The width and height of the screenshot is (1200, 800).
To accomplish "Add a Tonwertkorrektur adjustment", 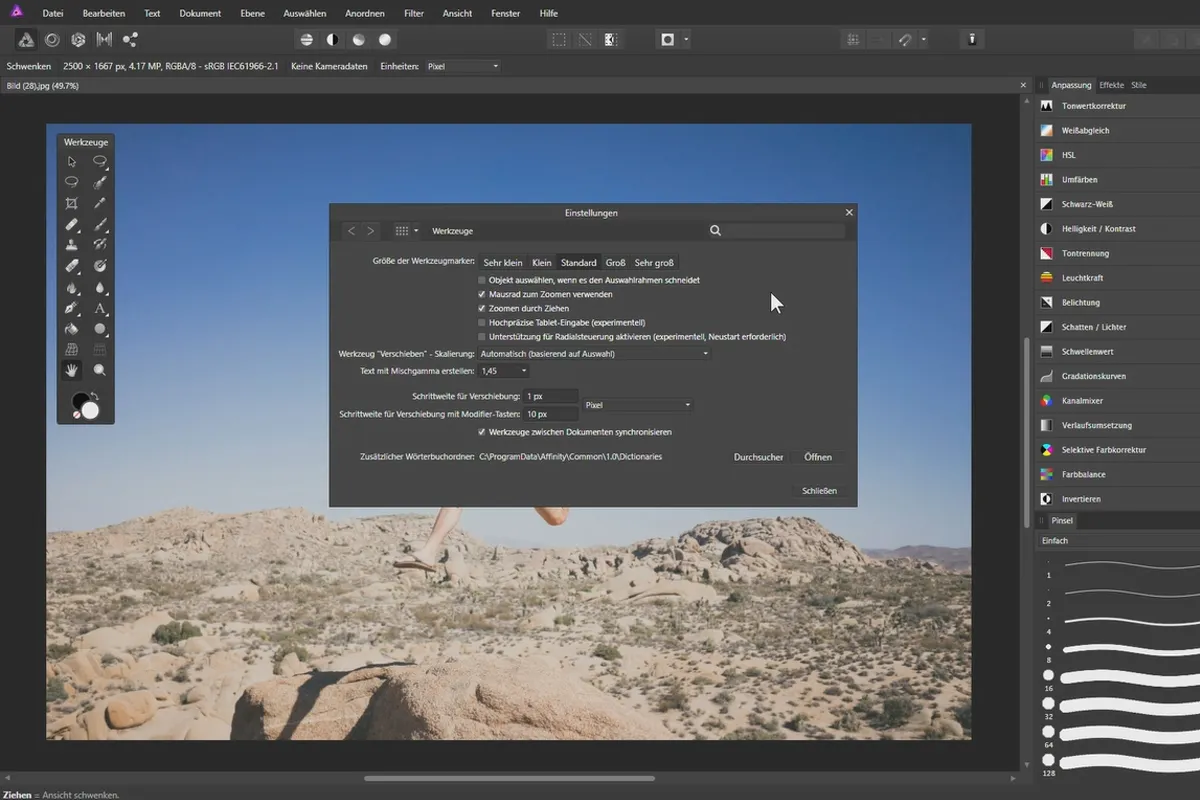I will click(1118, 106).
